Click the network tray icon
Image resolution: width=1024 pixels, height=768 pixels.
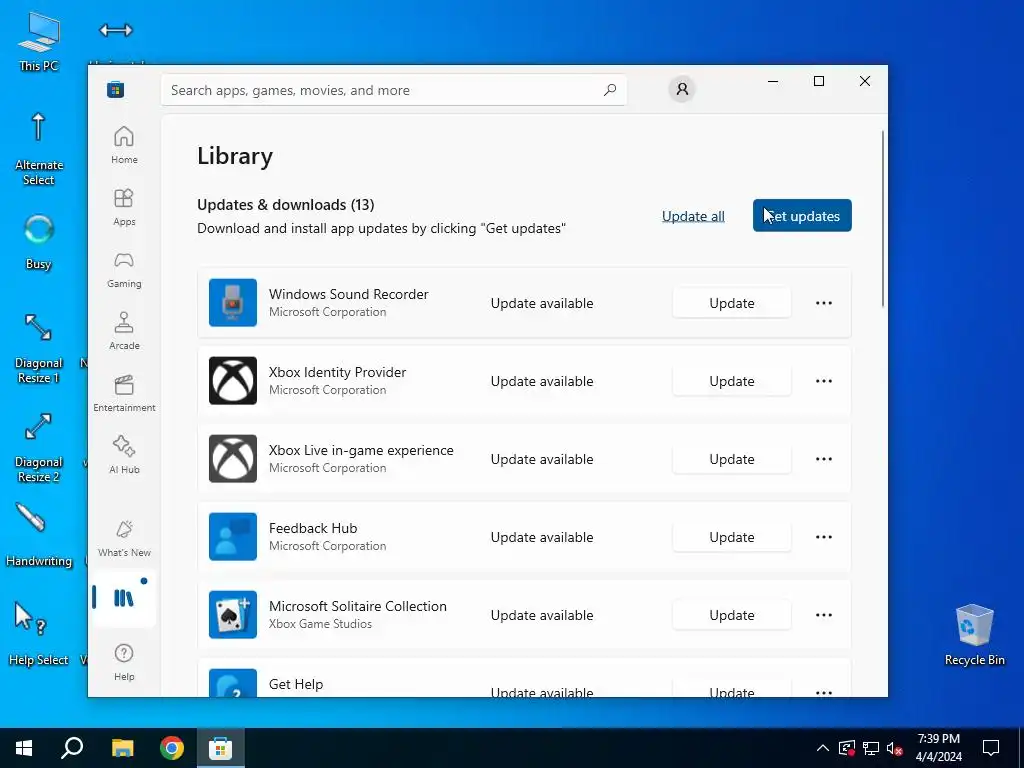pyautogui.click(x=870, y=748)
